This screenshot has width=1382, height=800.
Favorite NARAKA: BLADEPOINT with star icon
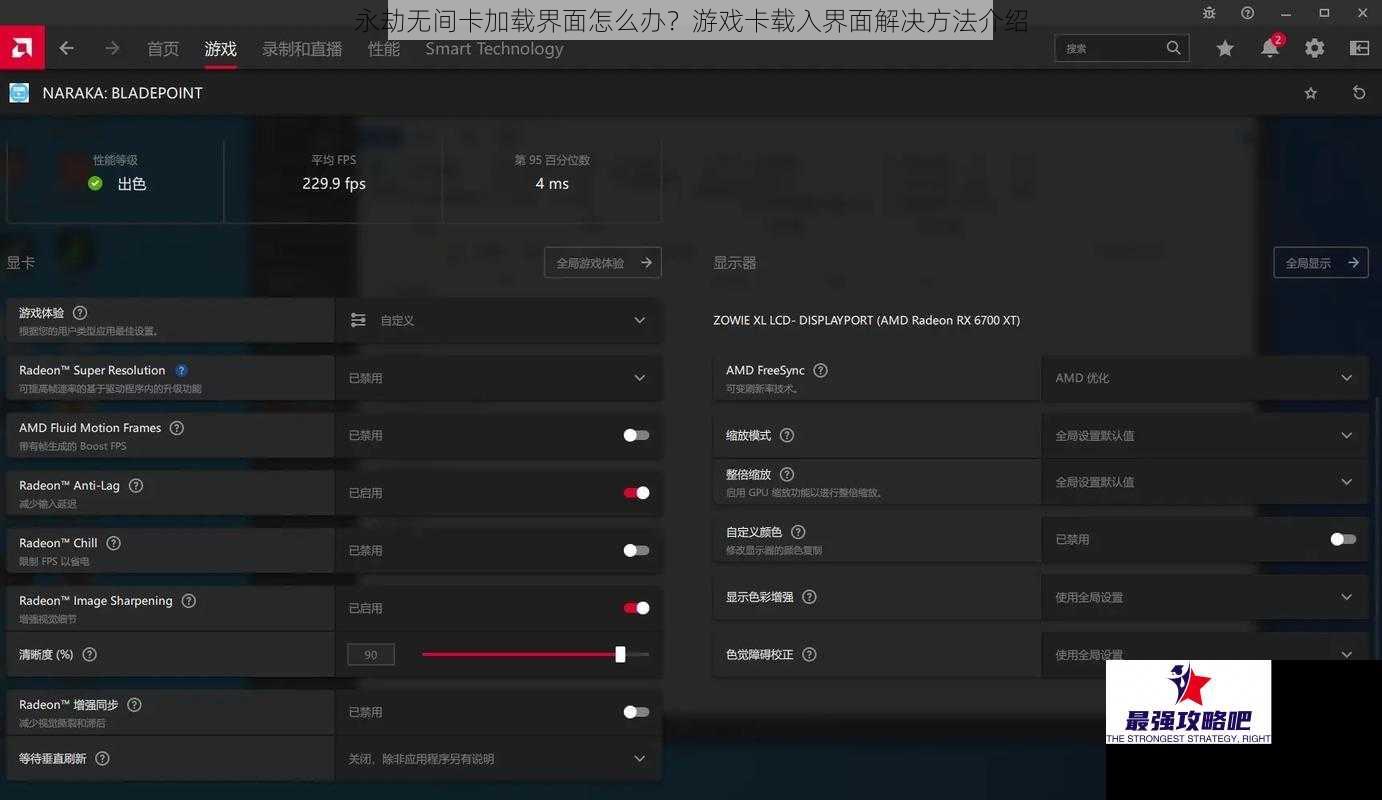[1311, 93]
